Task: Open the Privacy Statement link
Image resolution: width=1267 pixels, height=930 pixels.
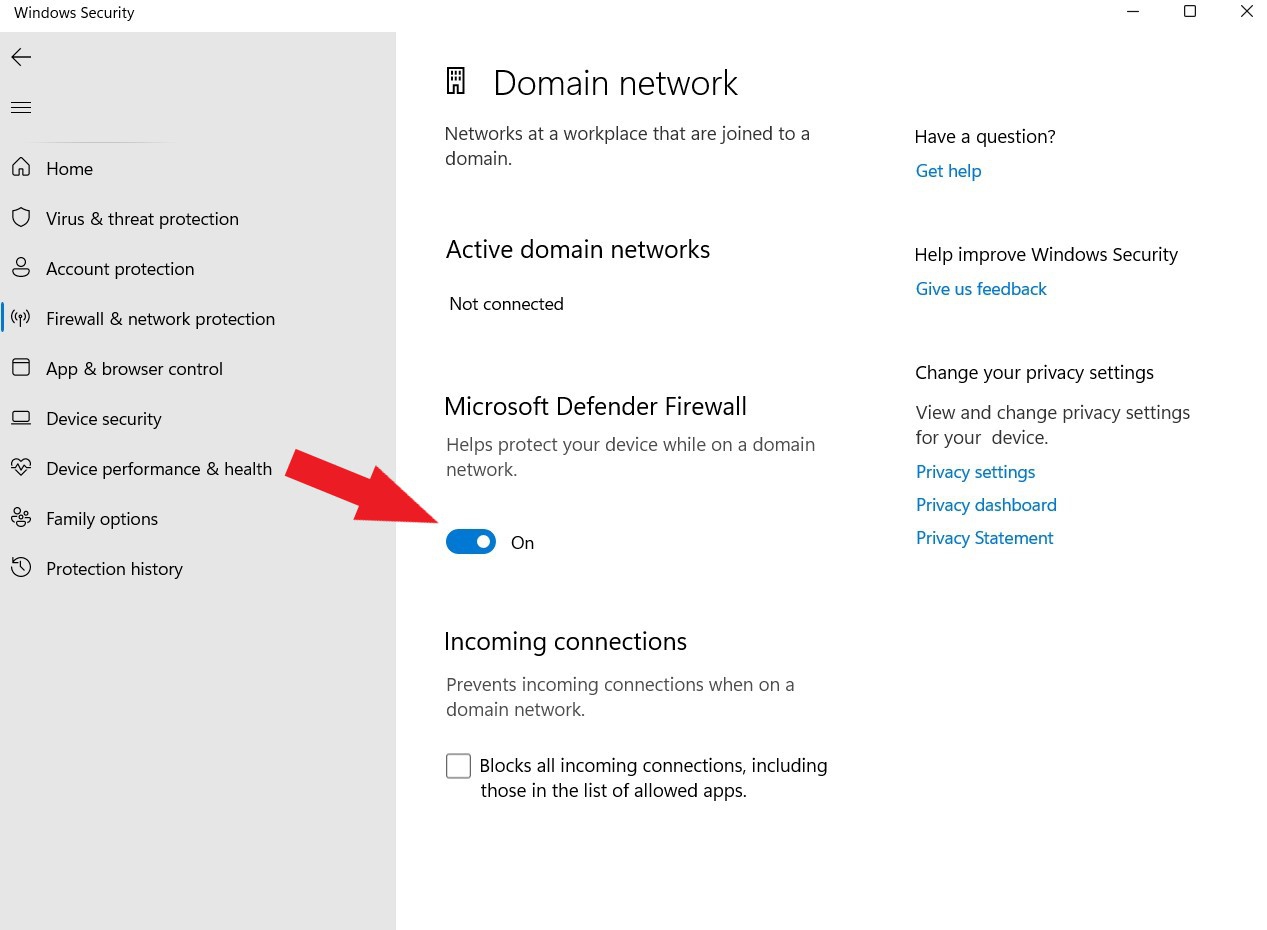Action: [x=984, y=538]
